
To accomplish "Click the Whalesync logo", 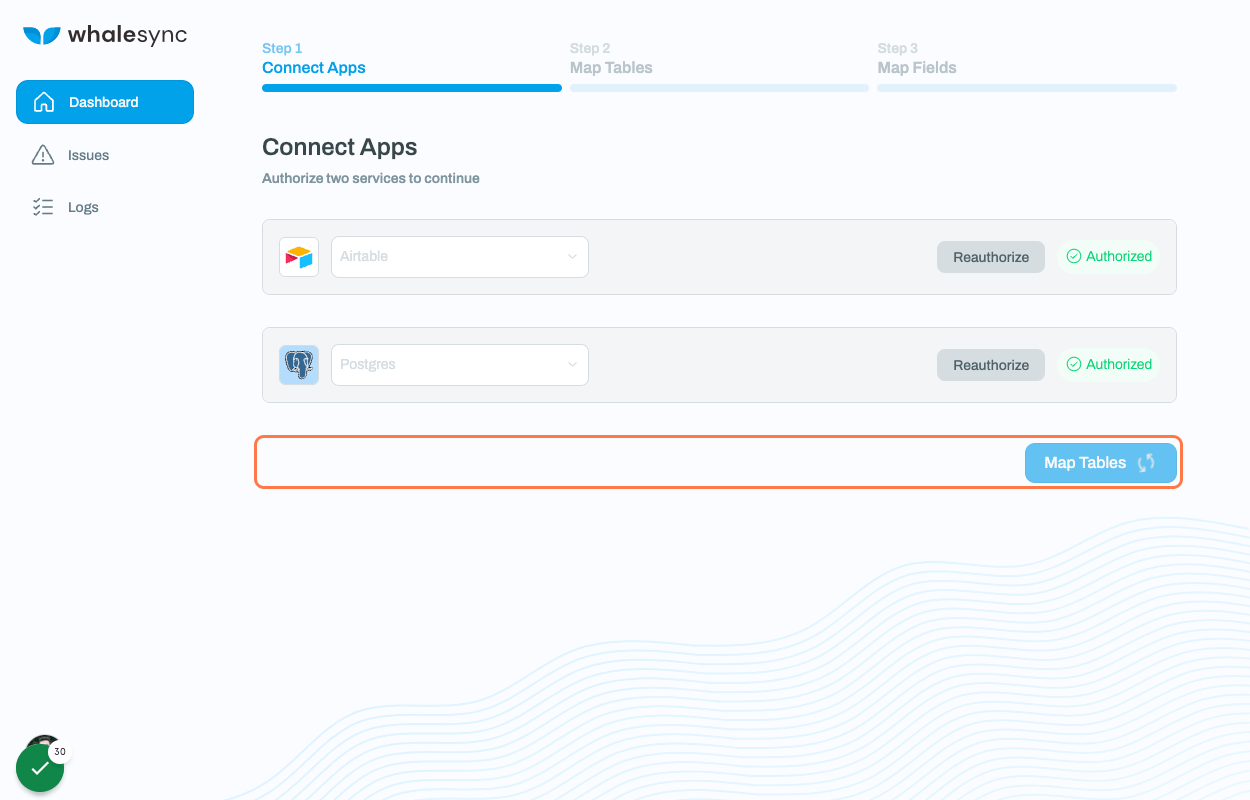I will click(105, 36).
